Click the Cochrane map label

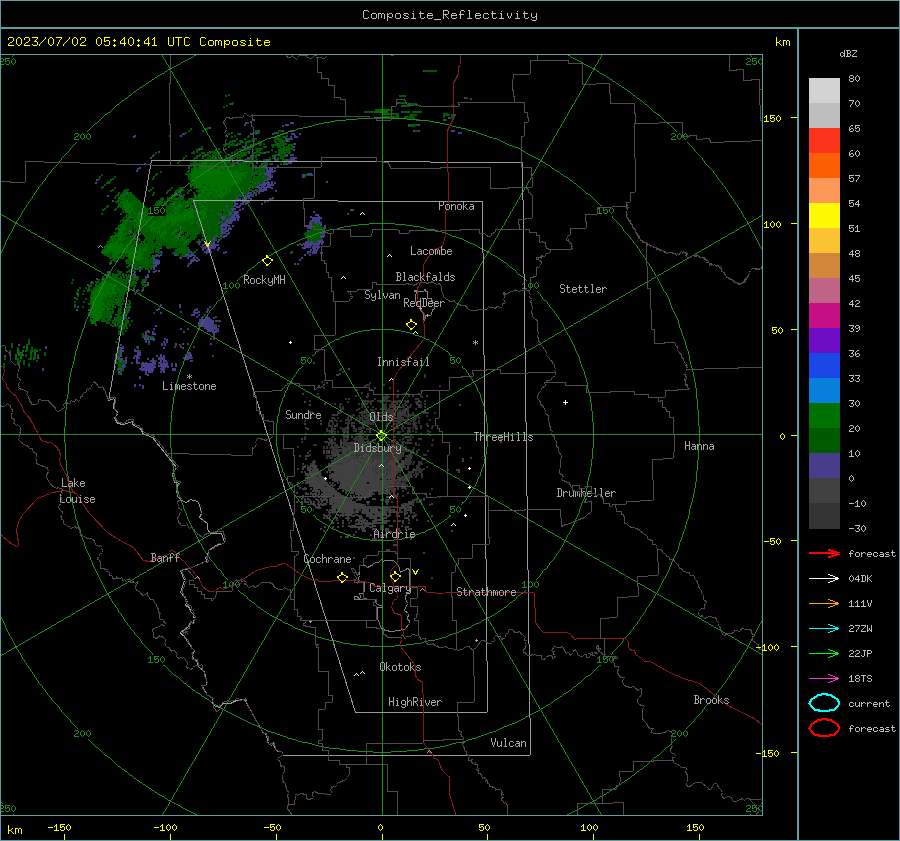[x=327, y=559]
